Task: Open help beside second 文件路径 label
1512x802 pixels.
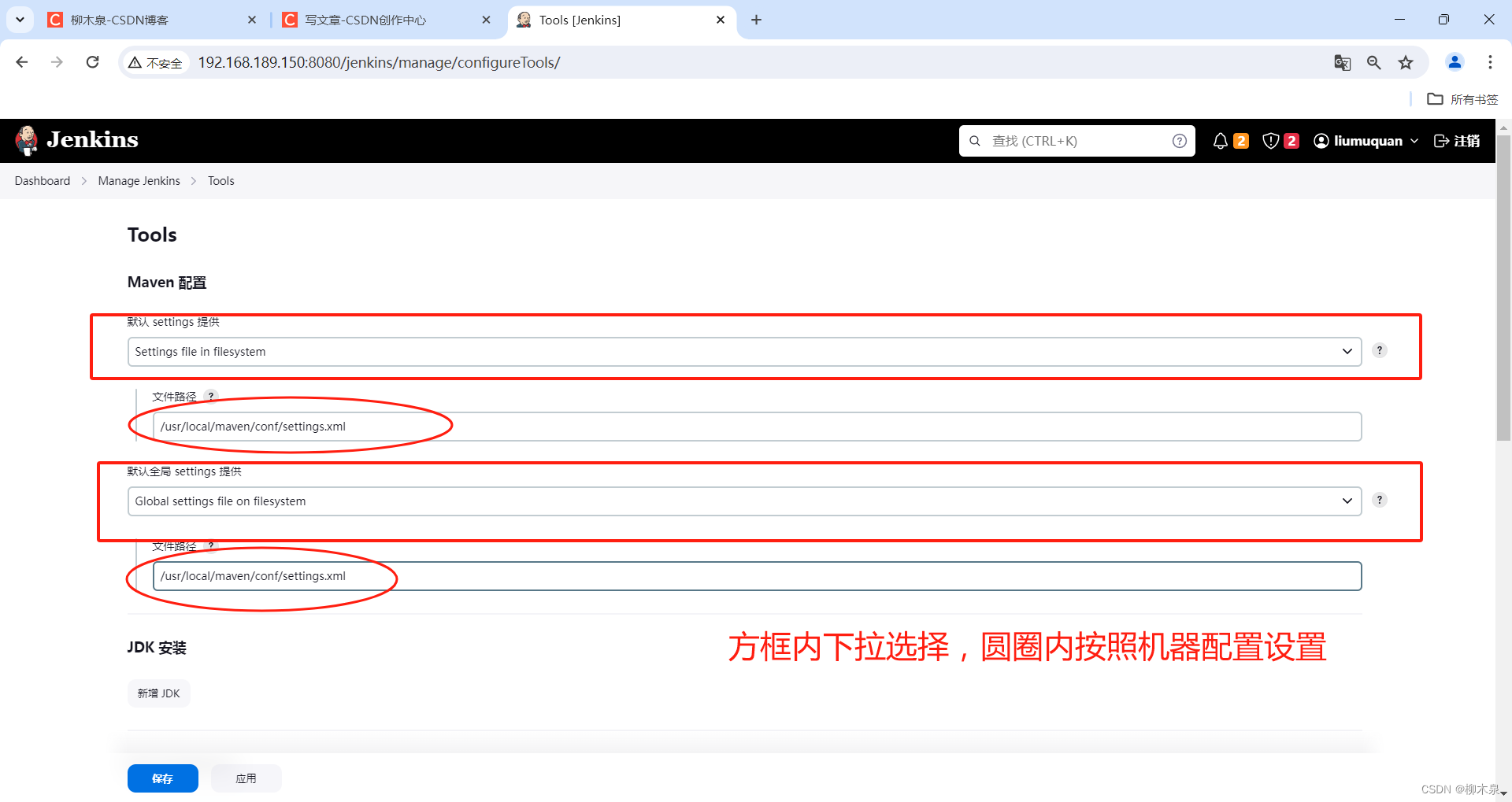Action: pos(210,545)
